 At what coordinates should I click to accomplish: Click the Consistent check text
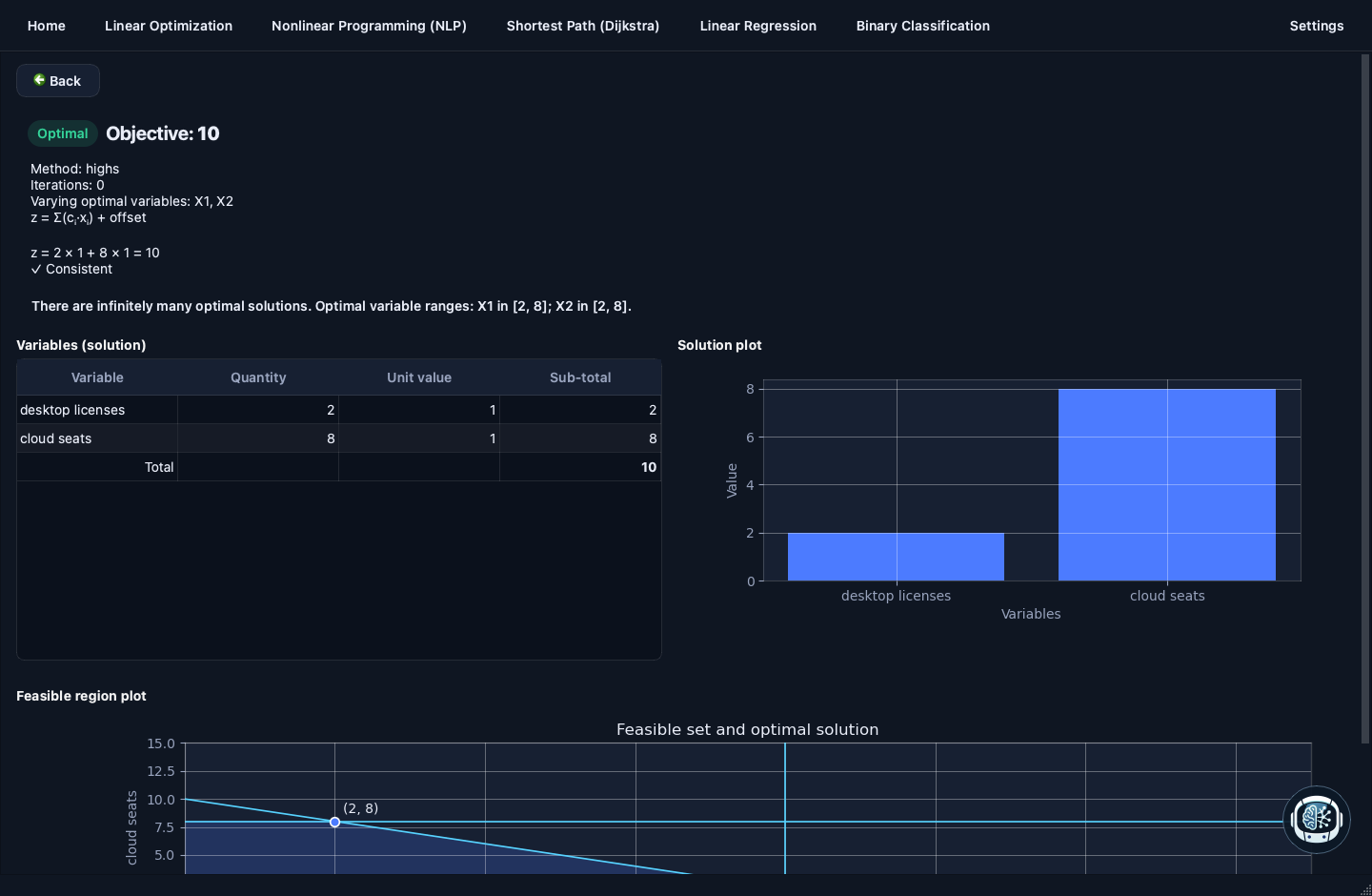click(x=71, y=269)
